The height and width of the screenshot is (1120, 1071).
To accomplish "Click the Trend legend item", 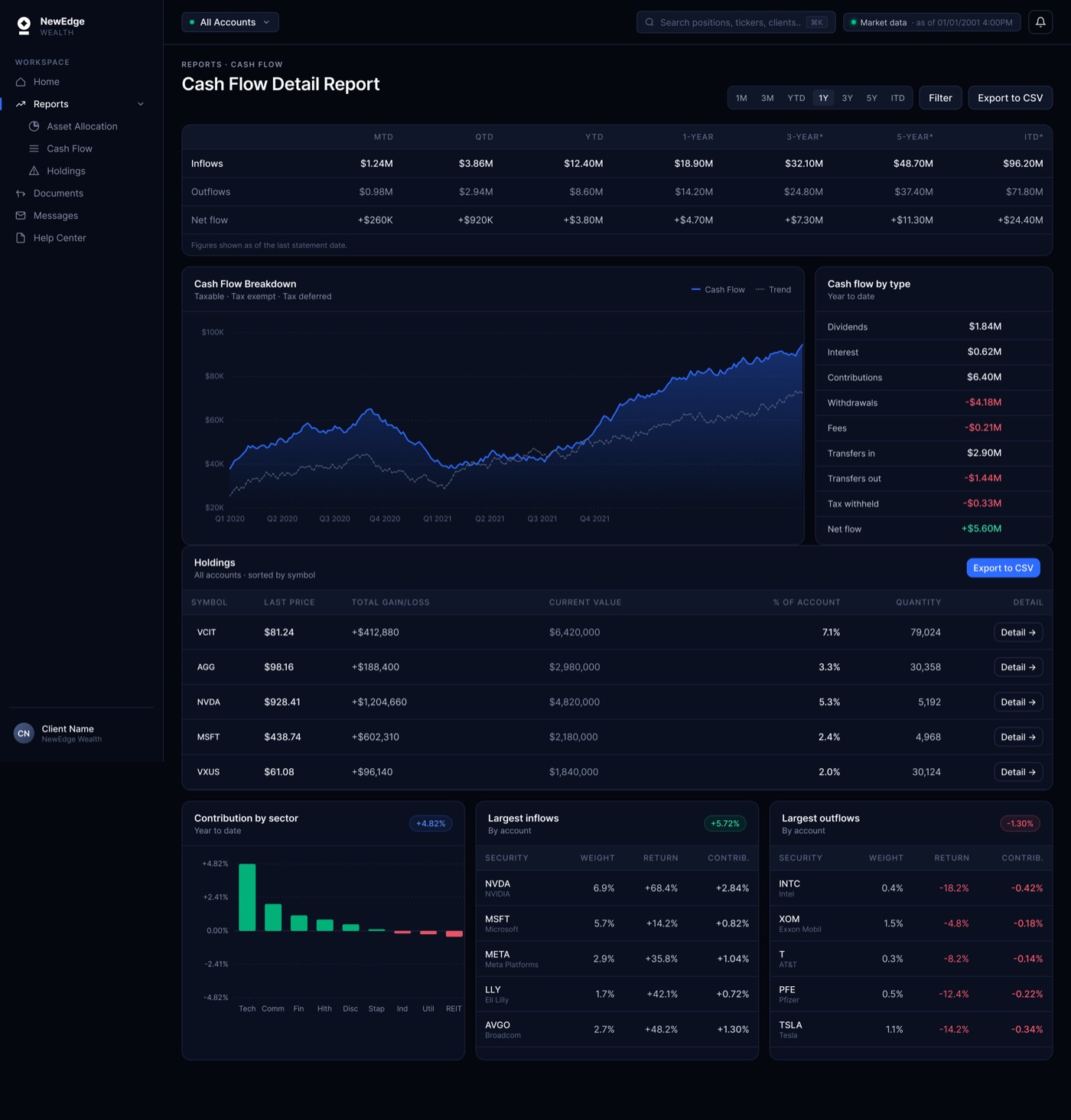I will click(773, 289).
